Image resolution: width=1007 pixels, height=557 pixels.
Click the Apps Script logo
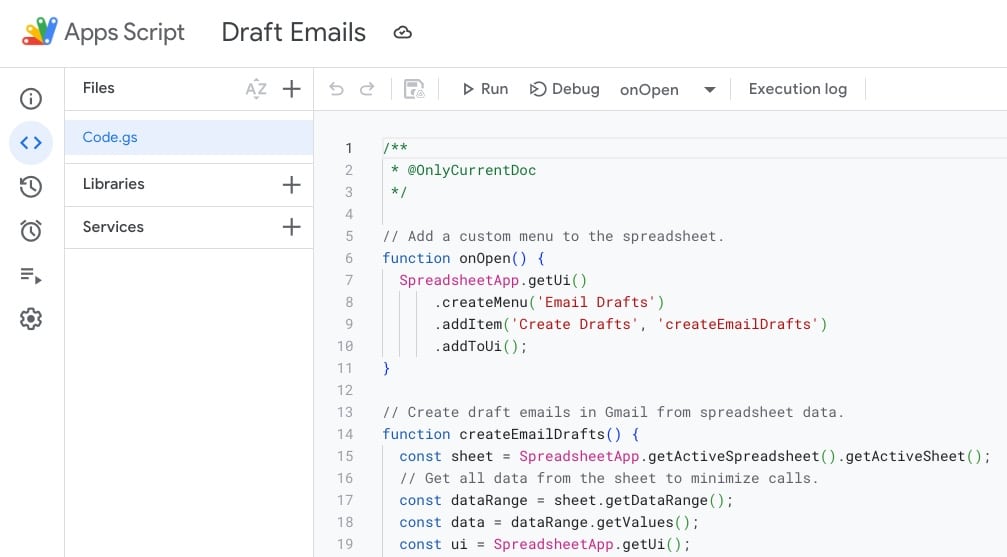(x=40, y=32)
